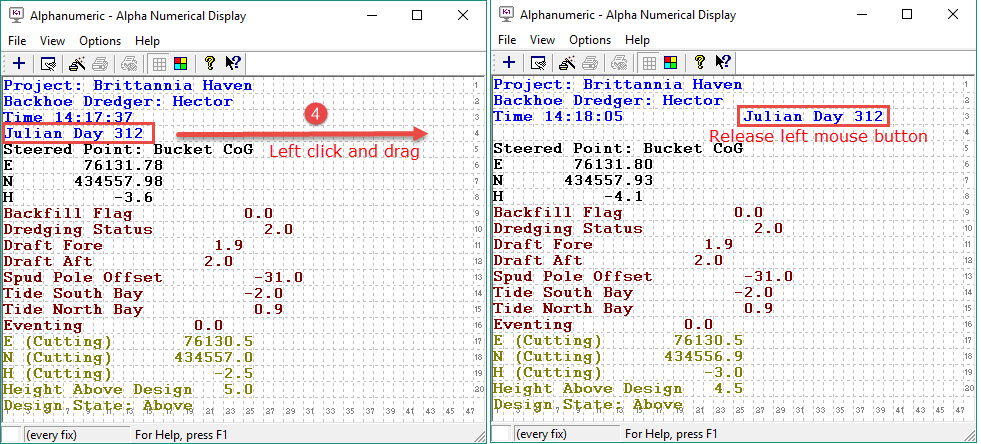
Task: Click the yellow question mark Help icon in the 14:17:37 window
Action: 210,63
